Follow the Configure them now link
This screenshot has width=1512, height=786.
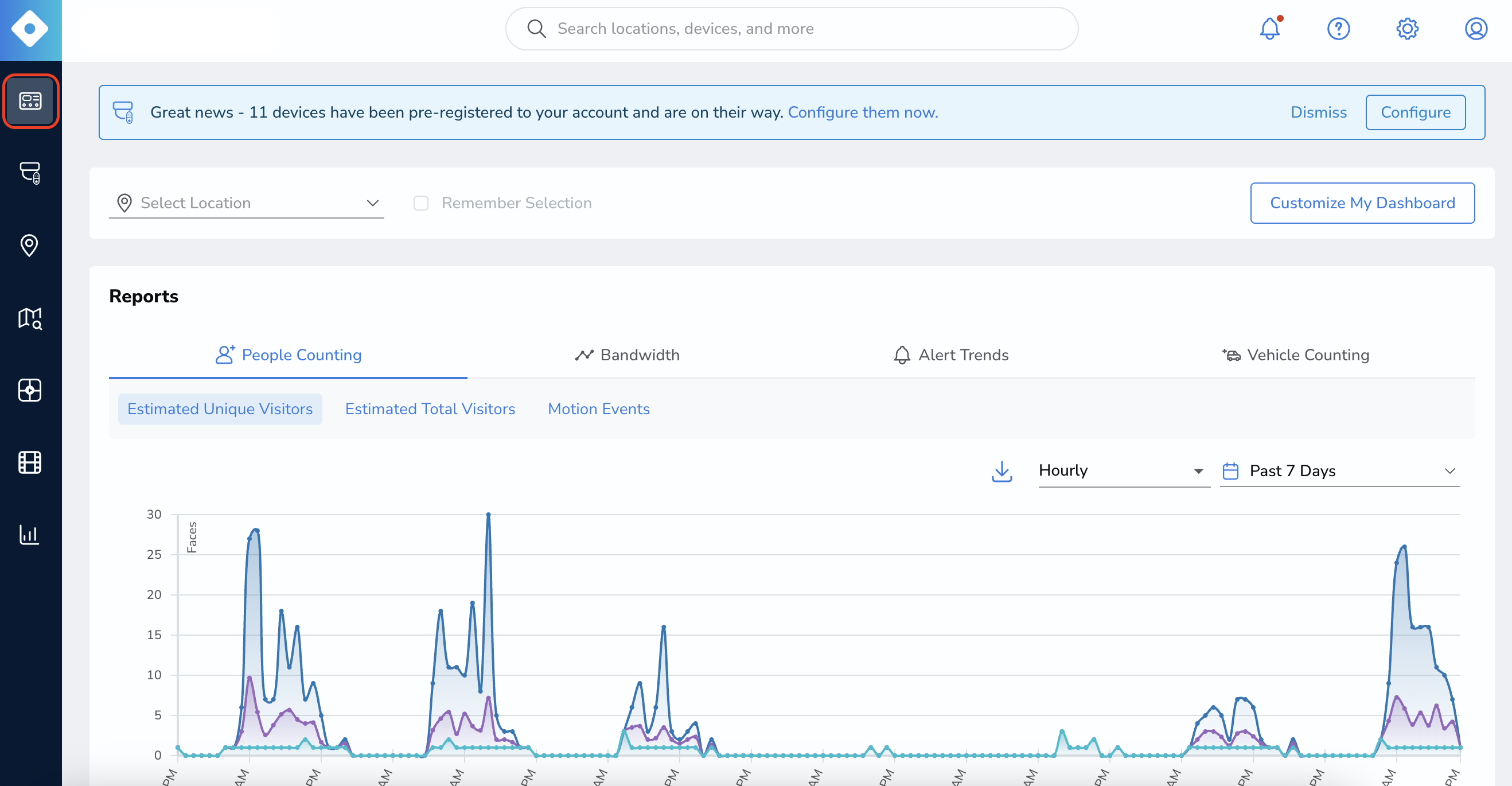[863, 112]
